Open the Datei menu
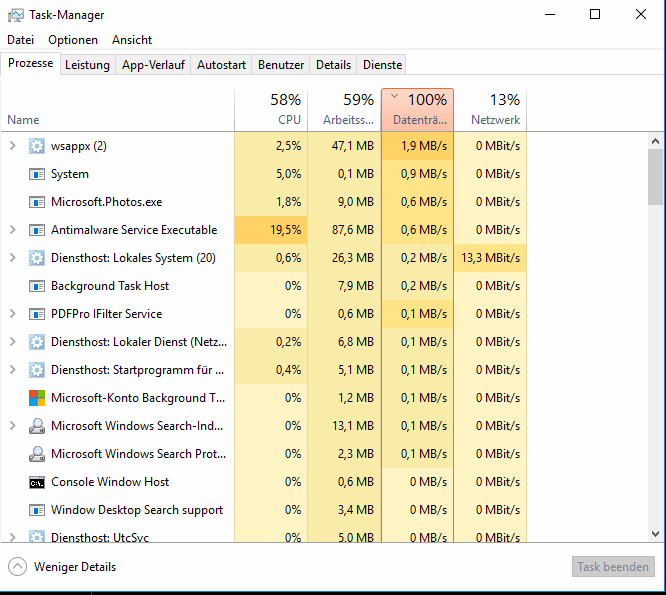The width and height of the screenshot is (666, 595). click(20, 40)
